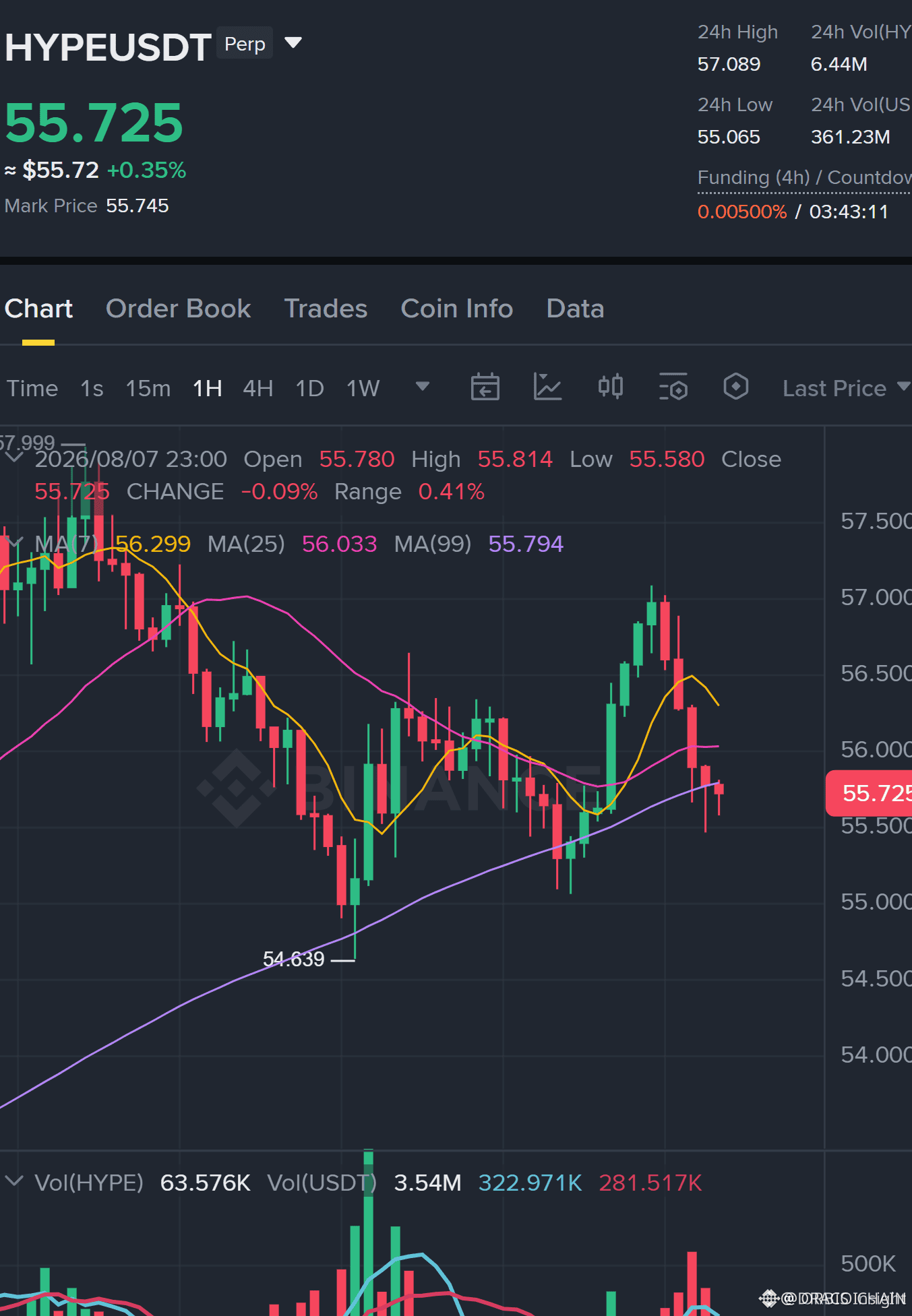Click the Range value 0.41%
Screen dimensions: 912x1316
click(x=451, y=492)
